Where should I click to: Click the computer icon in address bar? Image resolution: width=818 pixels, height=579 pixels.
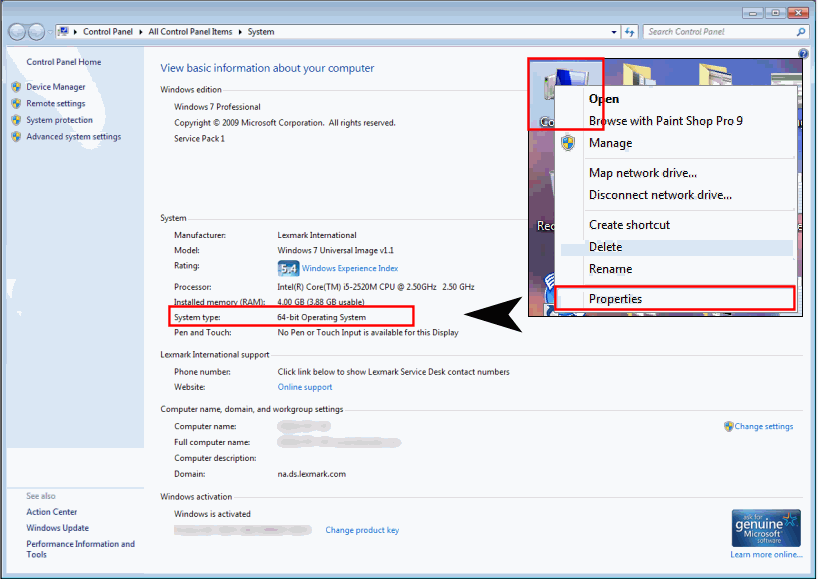tap(63, 31)
